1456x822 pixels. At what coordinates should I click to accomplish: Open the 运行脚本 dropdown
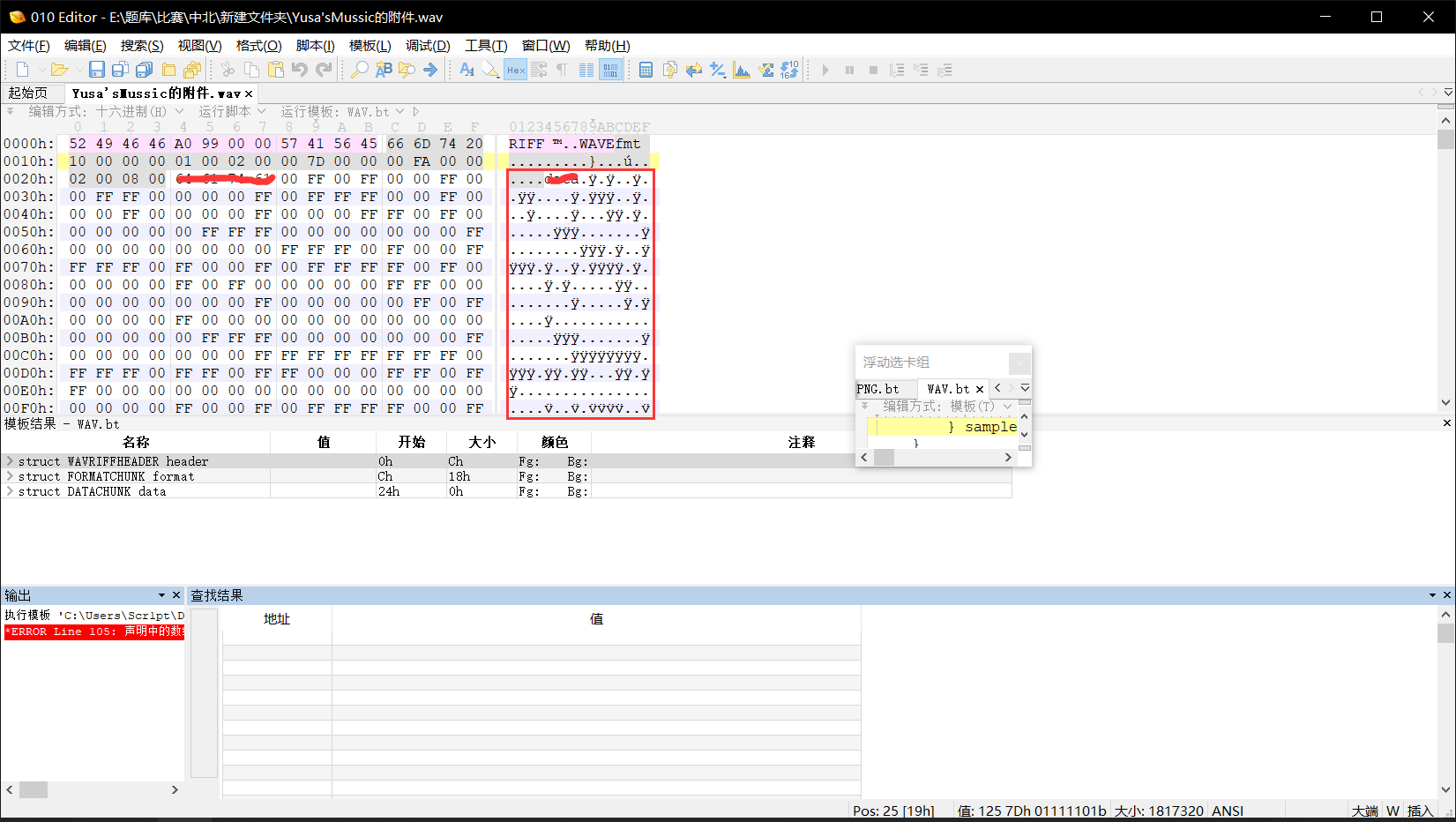tap(232, 111)
